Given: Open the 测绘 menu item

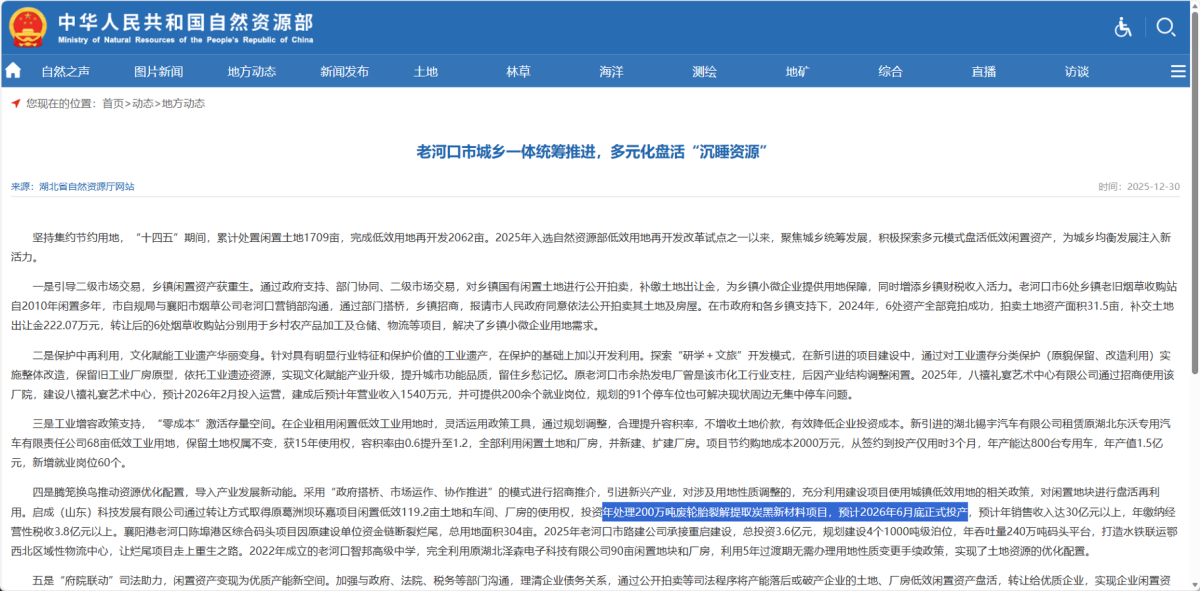Looking at the screenshot, I should click(x=705, y=71).
